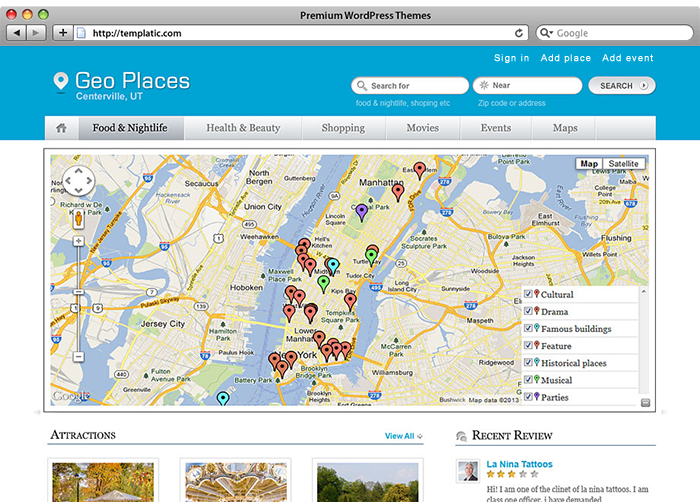Open the Shopping tab
This screenshot has width=700, height=502.
coord(343,128)
